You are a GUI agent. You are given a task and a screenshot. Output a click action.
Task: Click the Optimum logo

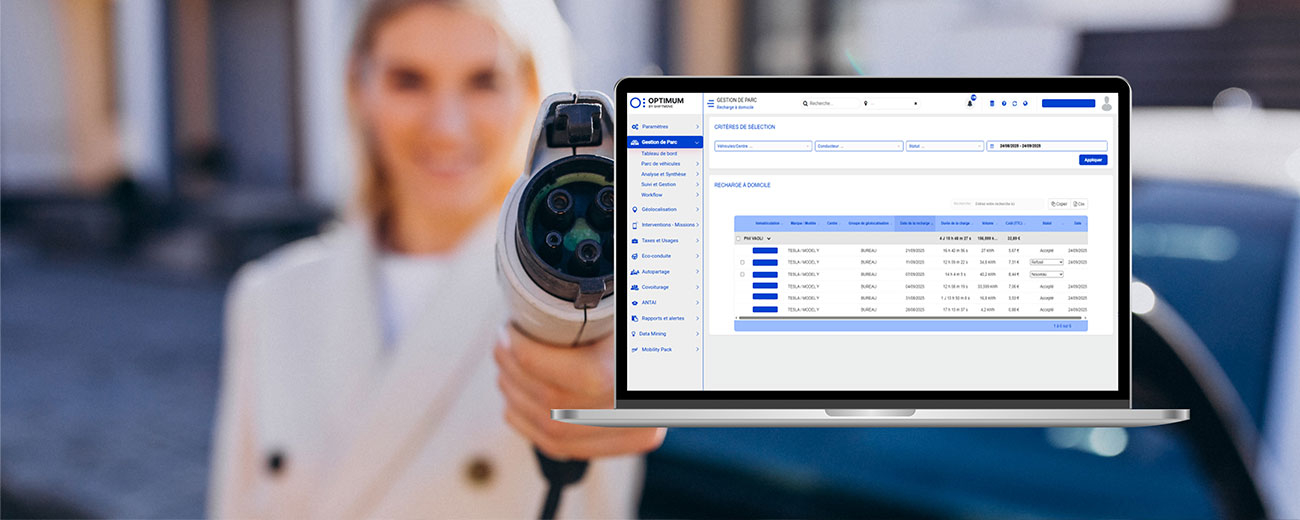pos(656,103)
